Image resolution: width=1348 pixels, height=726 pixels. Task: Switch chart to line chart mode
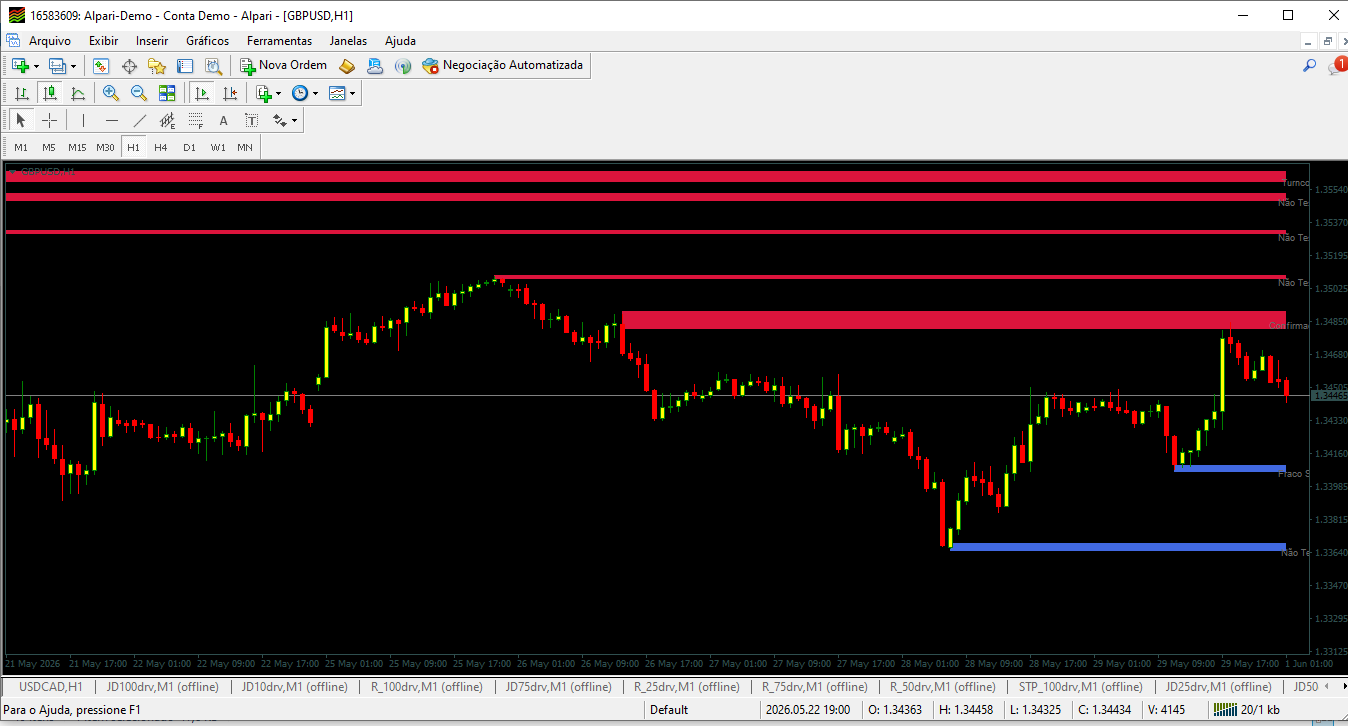[77, 93]
